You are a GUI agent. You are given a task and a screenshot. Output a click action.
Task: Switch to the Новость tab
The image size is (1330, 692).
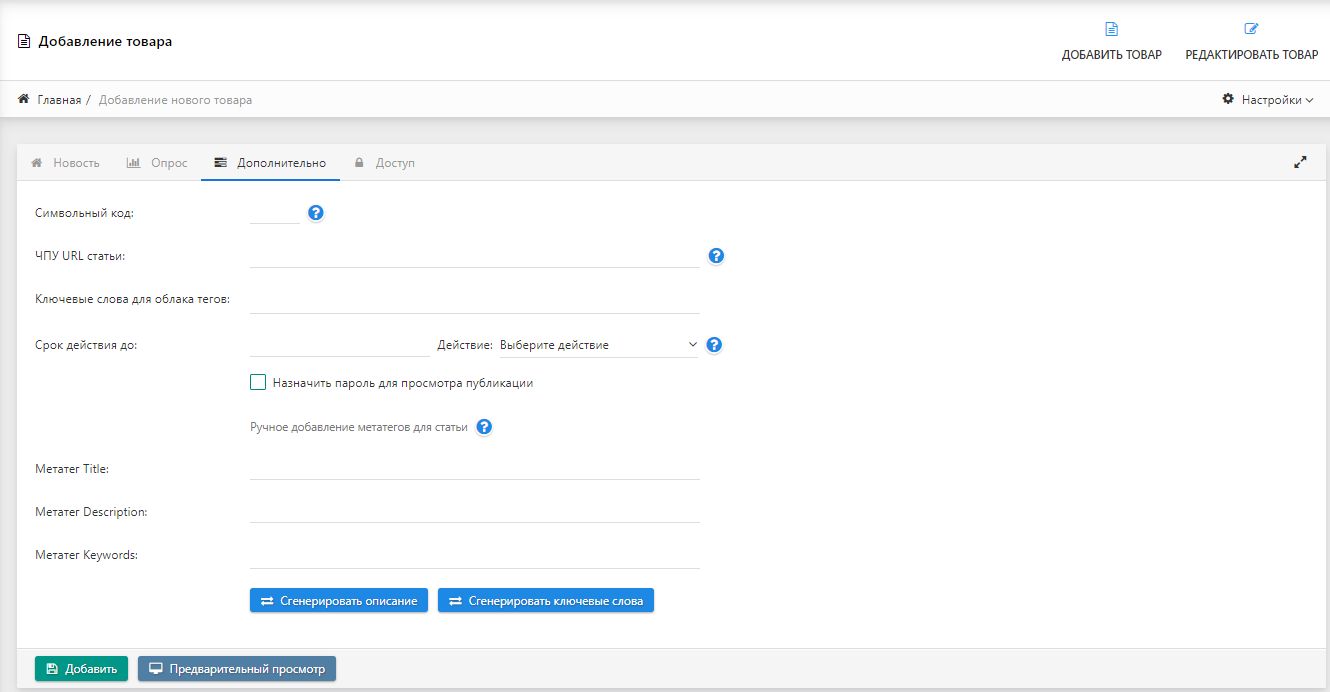(x=66, y=163)
